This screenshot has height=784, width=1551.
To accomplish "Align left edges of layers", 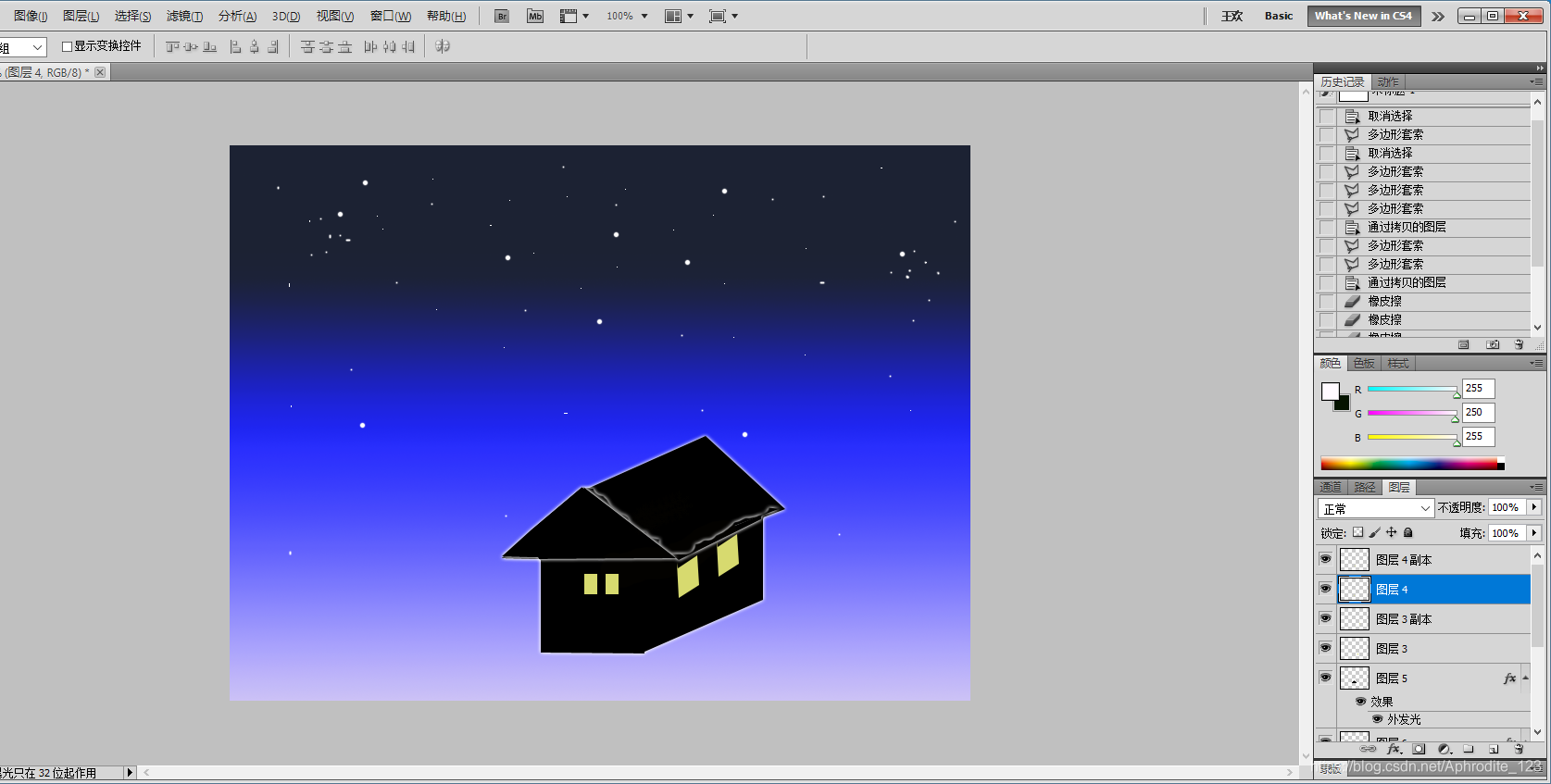I will click(x=235, y=46).
